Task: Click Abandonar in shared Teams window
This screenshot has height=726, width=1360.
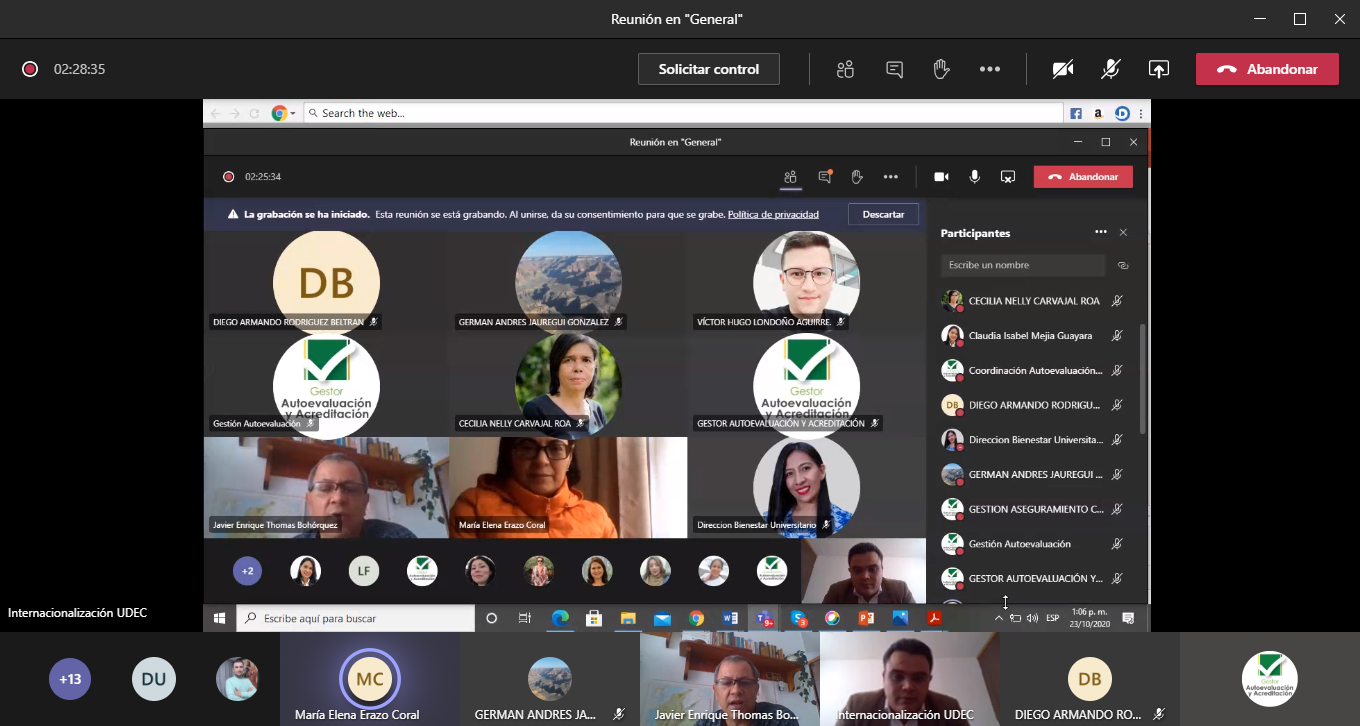Action: point(1083,177)
